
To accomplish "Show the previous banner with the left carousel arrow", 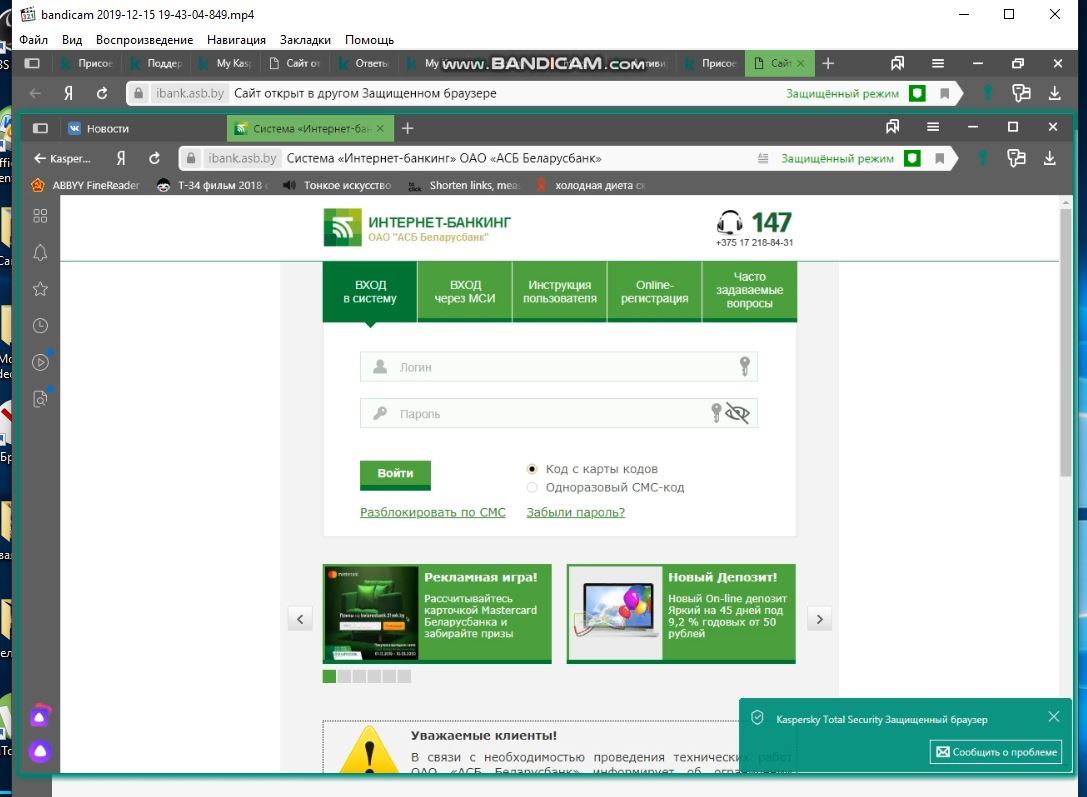I will point(300,619).
